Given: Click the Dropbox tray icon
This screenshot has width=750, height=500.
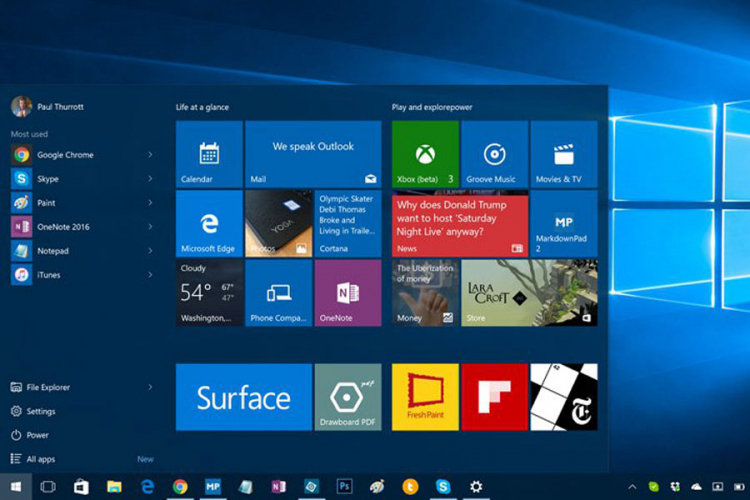Looking at the screenshot, I should [x=675, y=487].
